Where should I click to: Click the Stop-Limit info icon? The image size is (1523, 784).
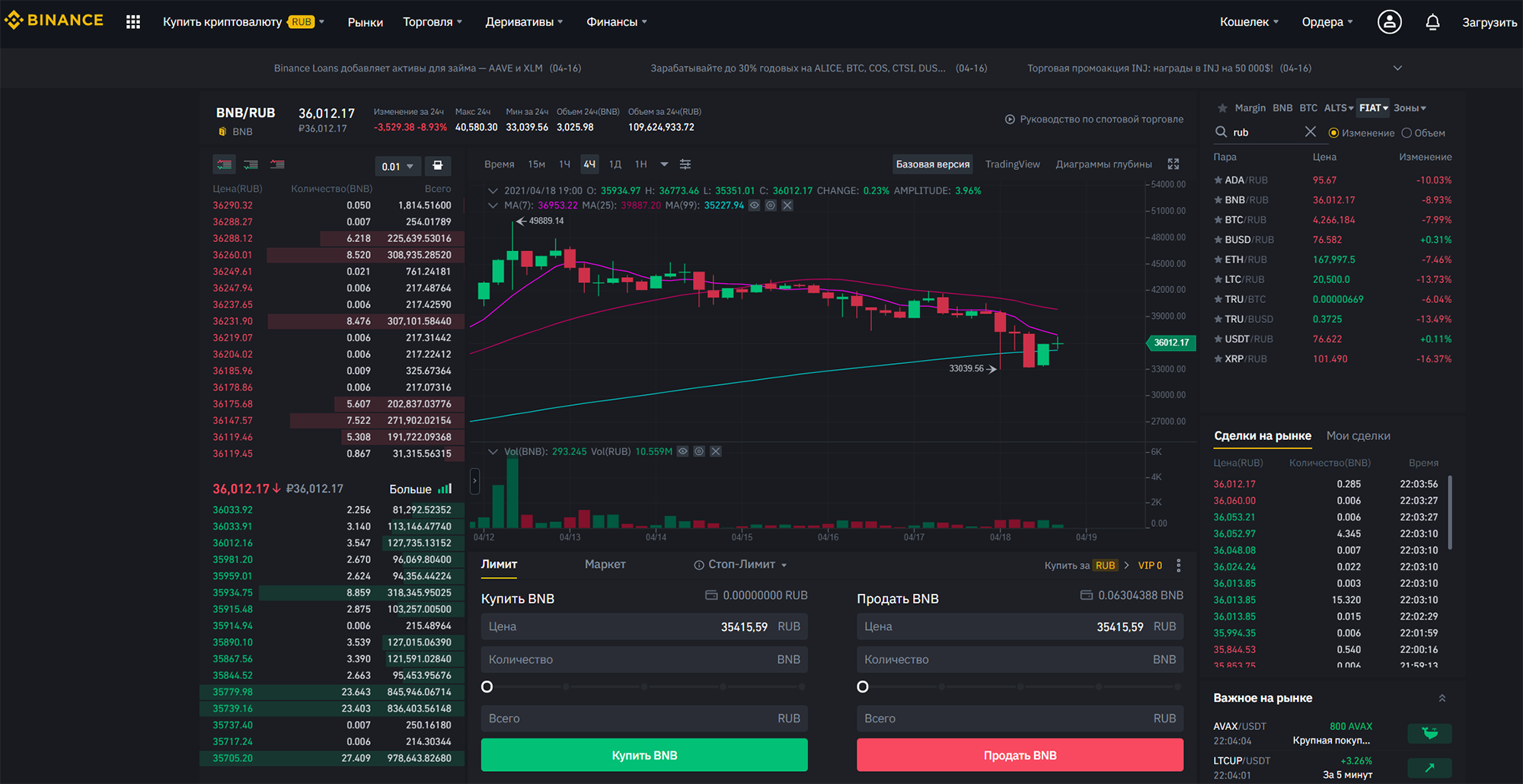pyautogui.click(x=698, y=565)
